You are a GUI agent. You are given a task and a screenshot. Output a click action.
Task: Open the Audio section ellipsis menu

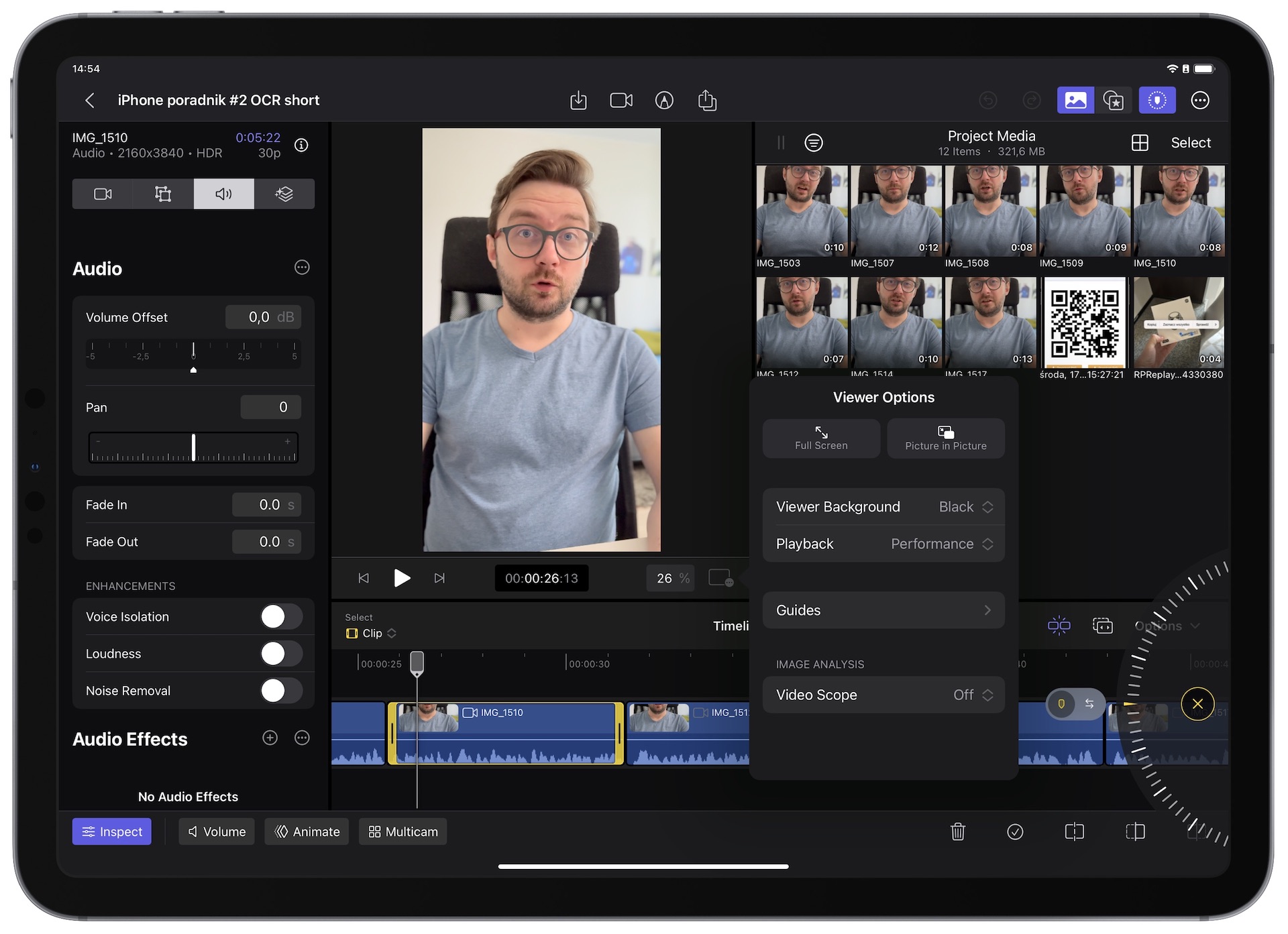click(x=302, y=268)
